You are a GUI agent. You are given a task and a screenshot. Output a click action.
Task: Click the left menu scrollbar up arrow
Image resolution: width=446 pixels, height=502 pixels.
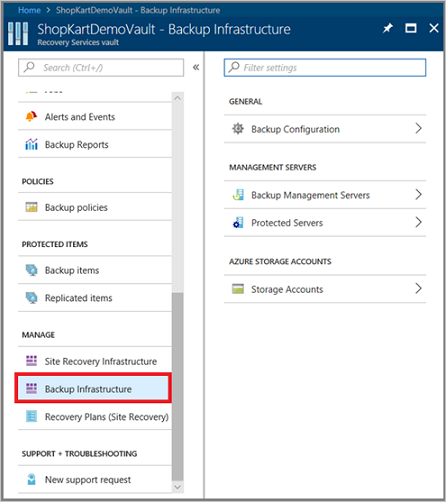tap(178, 98)
